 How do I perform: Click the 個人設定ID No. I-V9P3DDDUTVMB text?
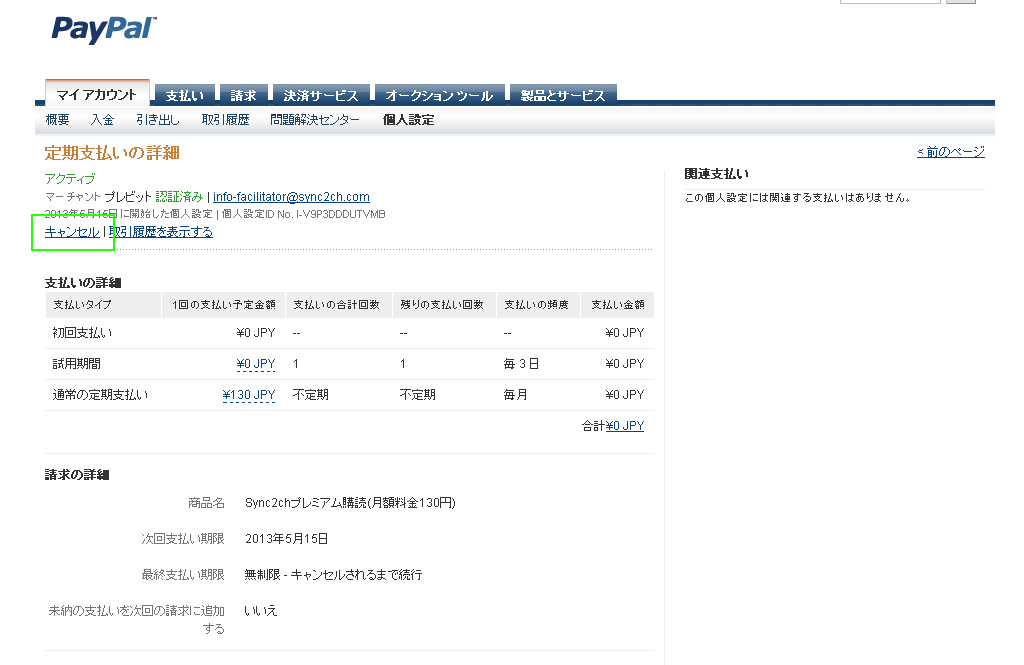[304, 214]
